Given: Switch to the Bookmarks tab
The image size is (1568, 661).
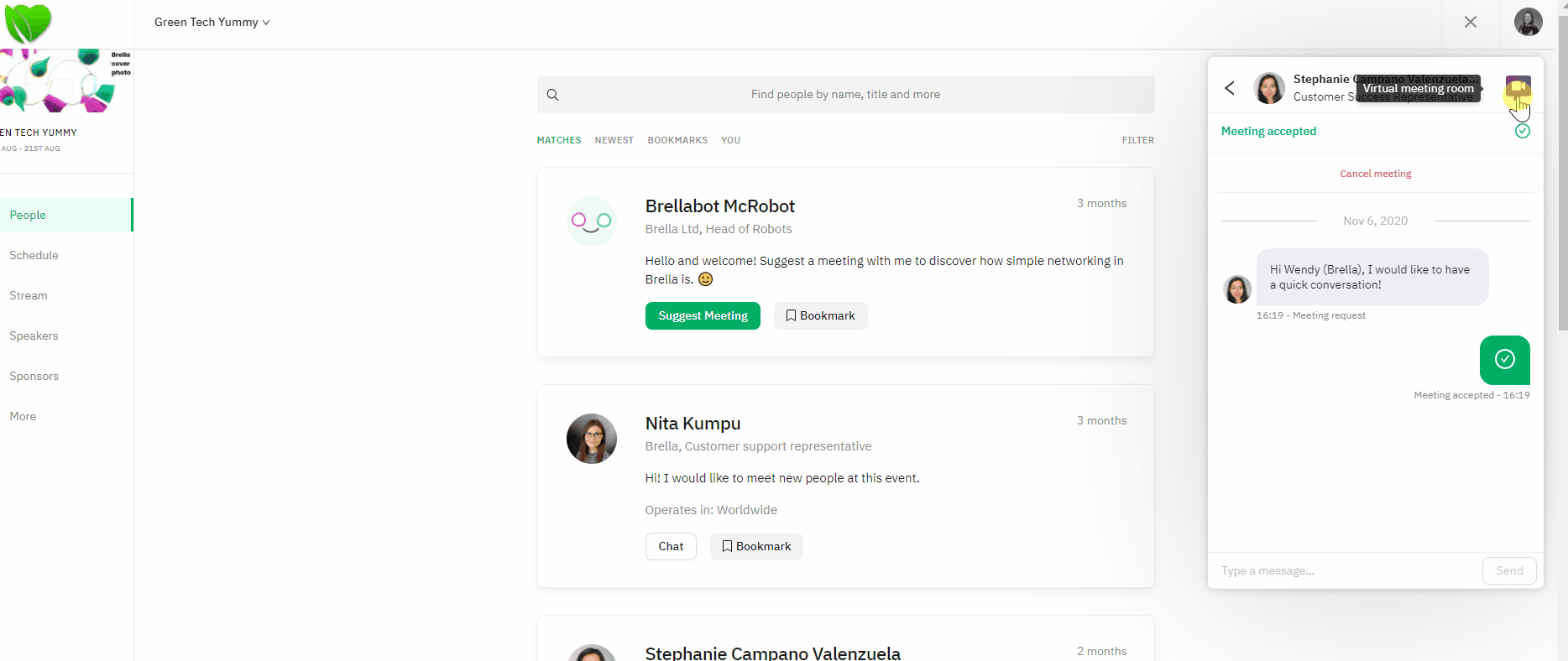Looking at the screenshot, I should (677, 140).
